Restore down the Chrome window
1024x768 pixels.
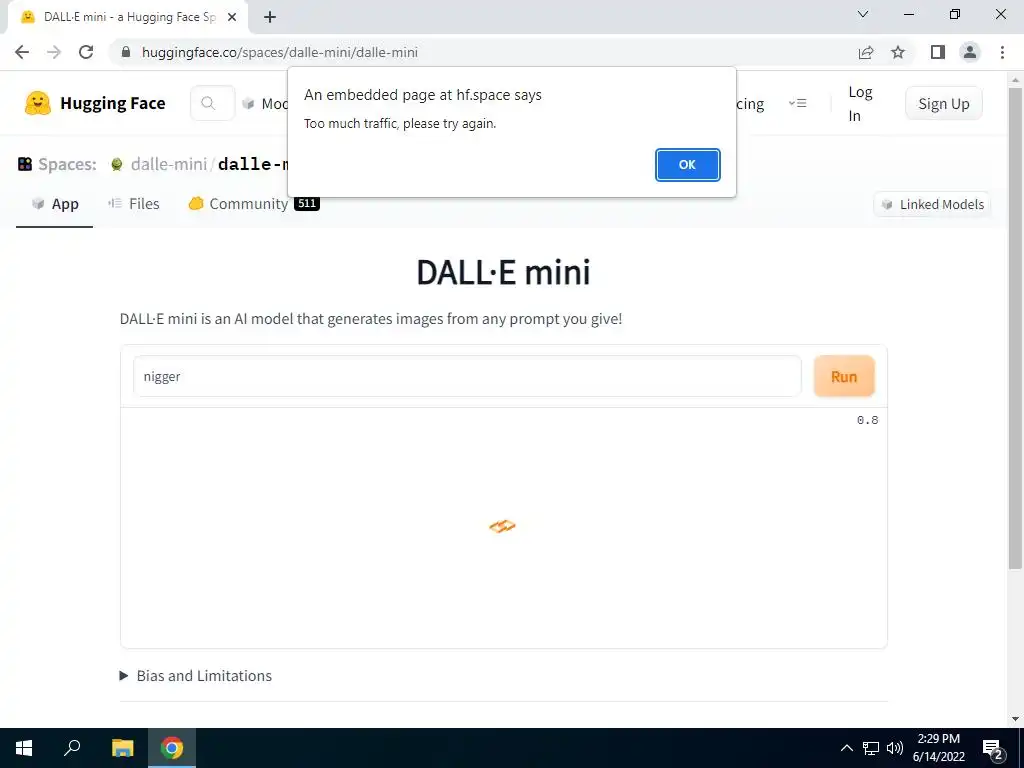point(955,14)
